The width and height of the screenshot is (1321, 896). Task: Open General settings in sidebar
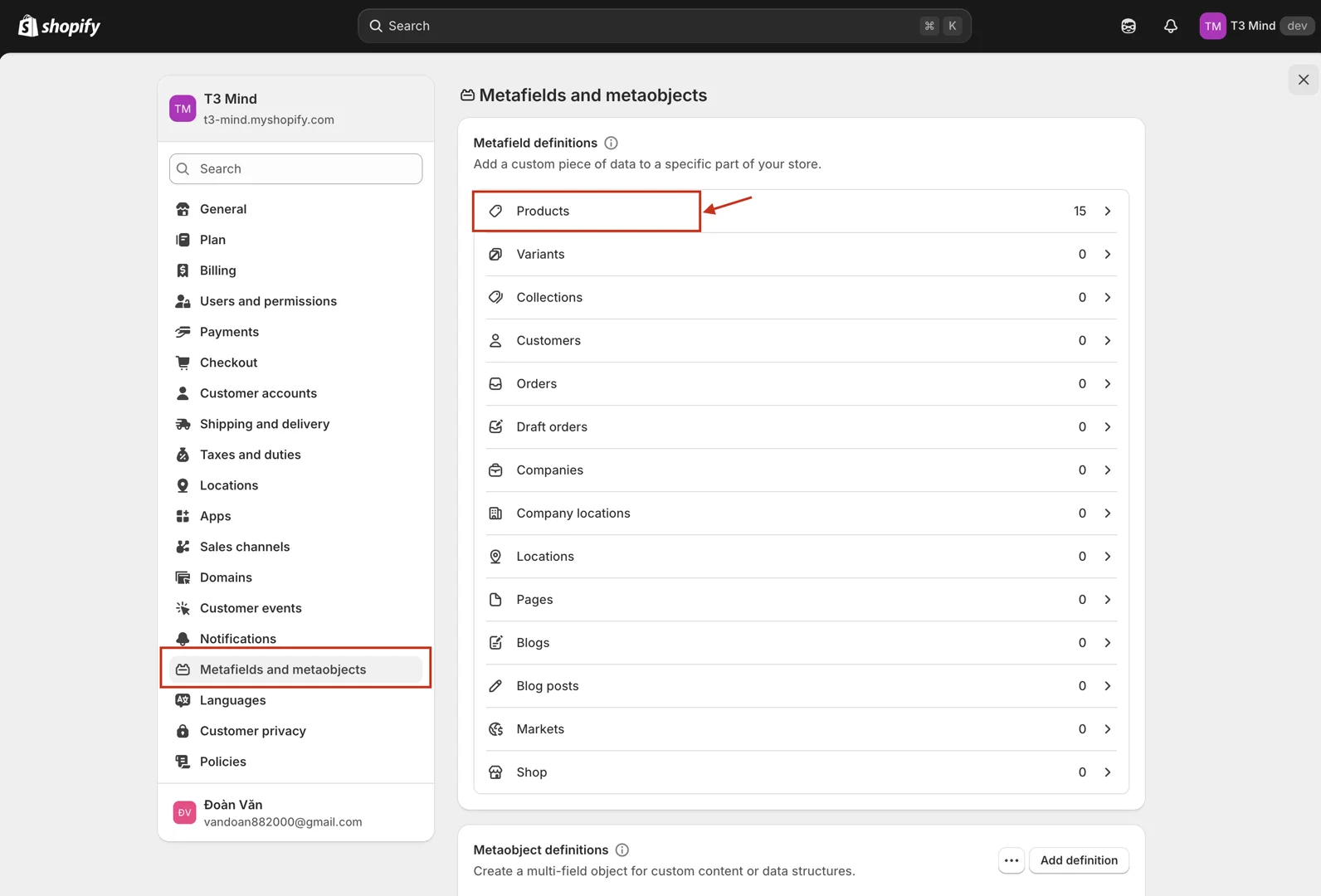pyautogui.click(x=295, y=209)
